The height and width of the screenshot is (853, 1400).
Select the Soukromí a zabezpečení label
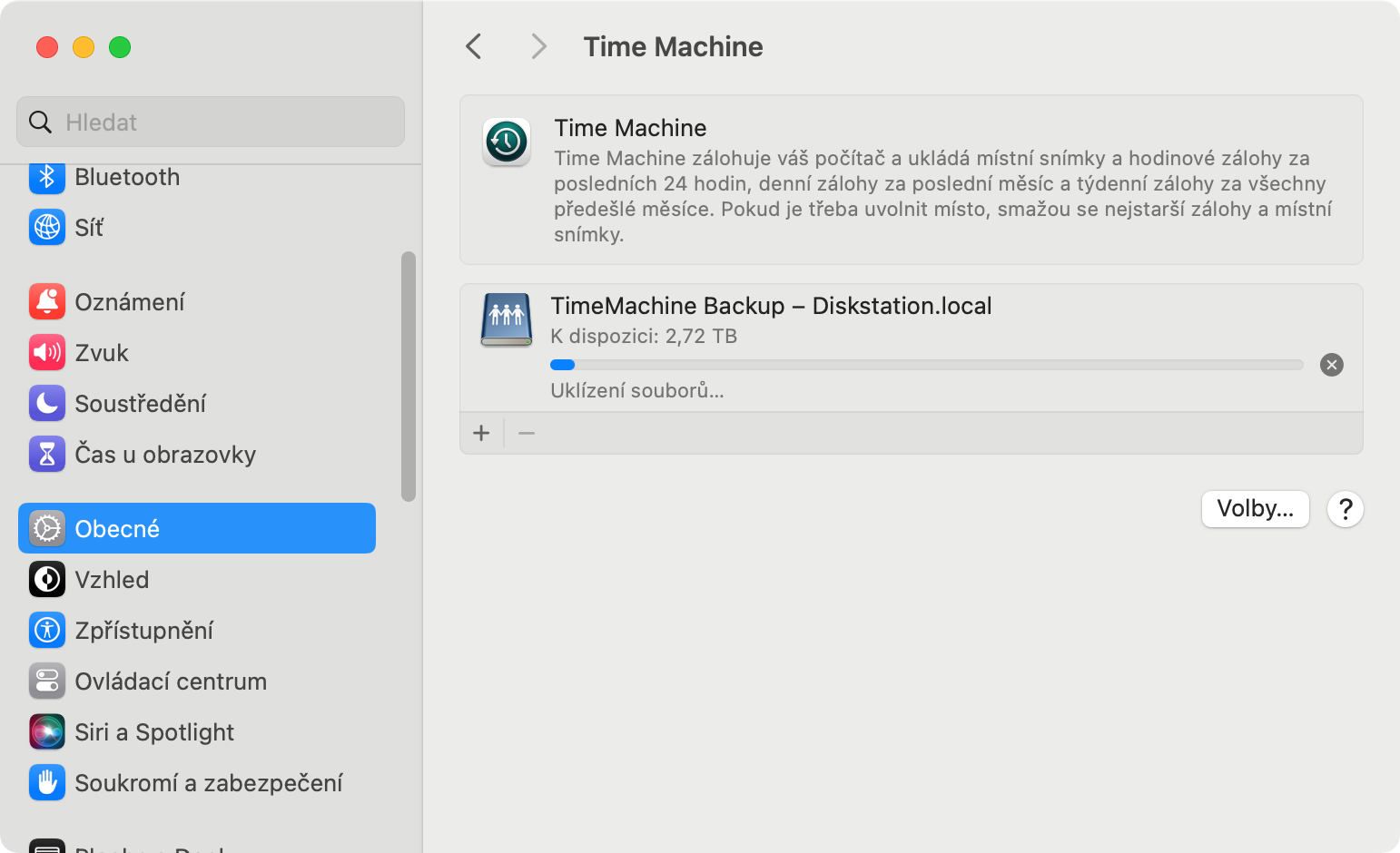click(209, 783)
